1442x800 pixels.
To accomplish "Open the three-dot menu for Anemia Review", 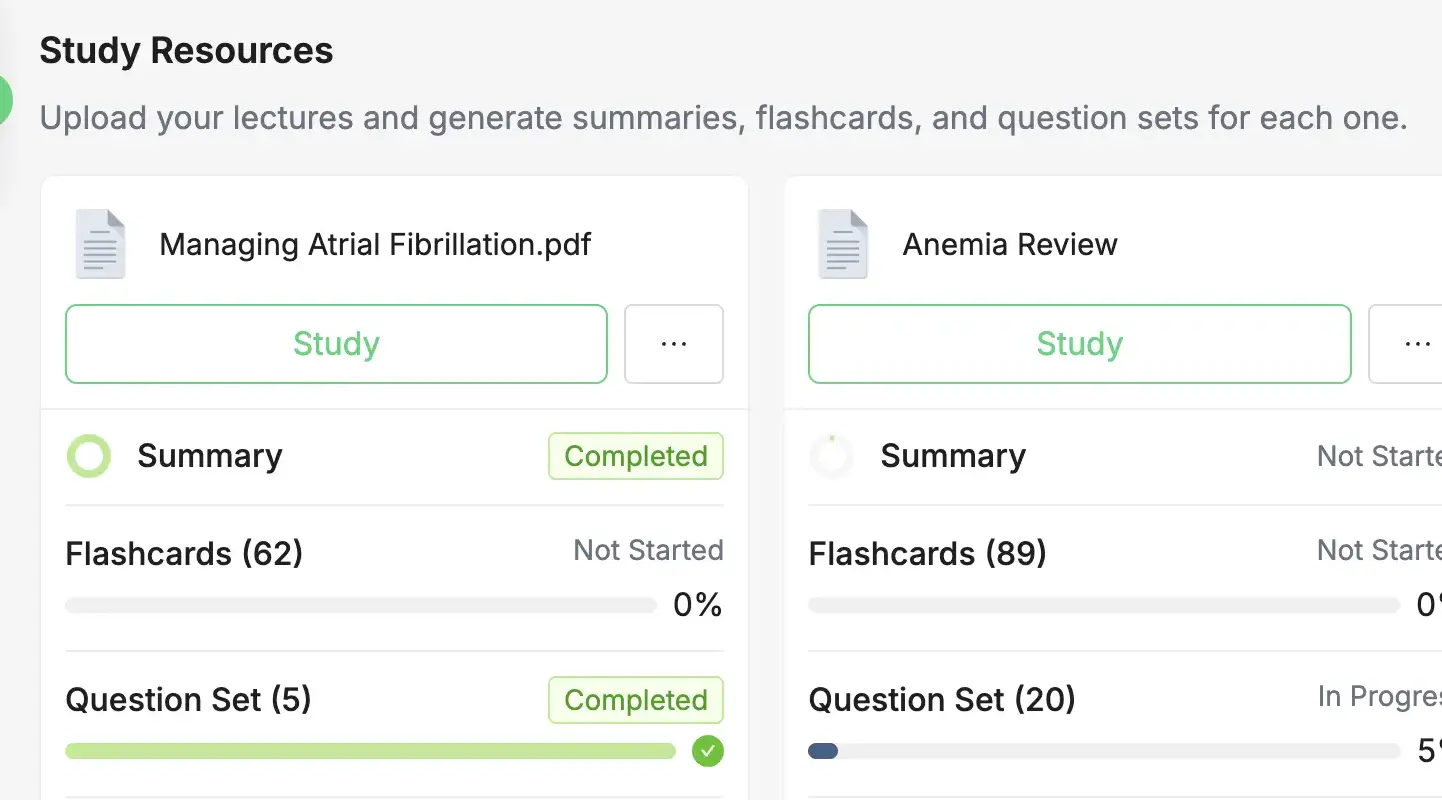I will (1406, 344).
